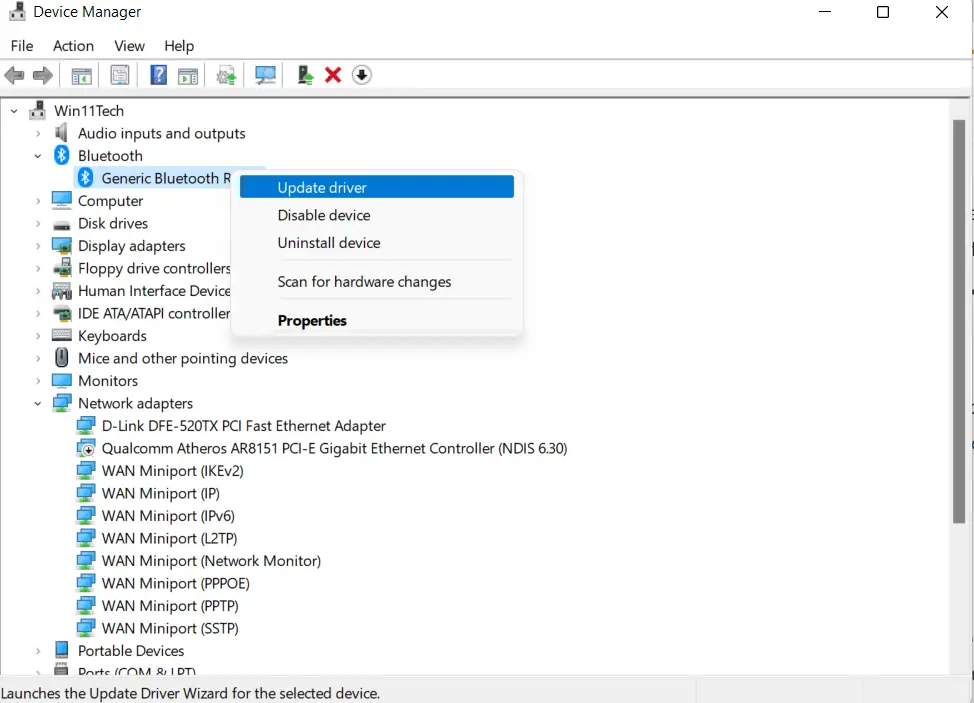Select WAN Miniport (Network Monitor)

(211, 561)
